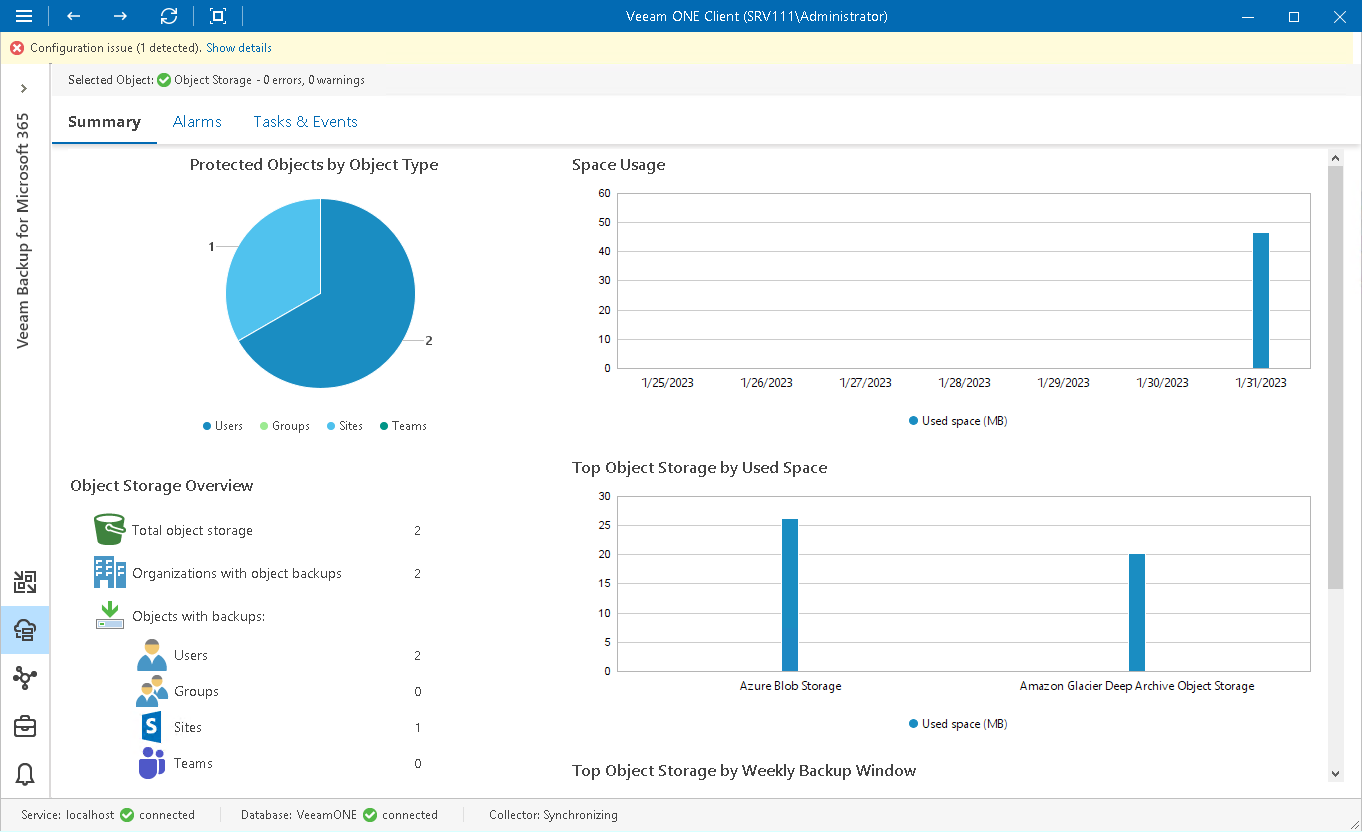The width and height of the screenshot is (1362, 832).
Task: Click the Teams icon in overview
Action: 152,763
